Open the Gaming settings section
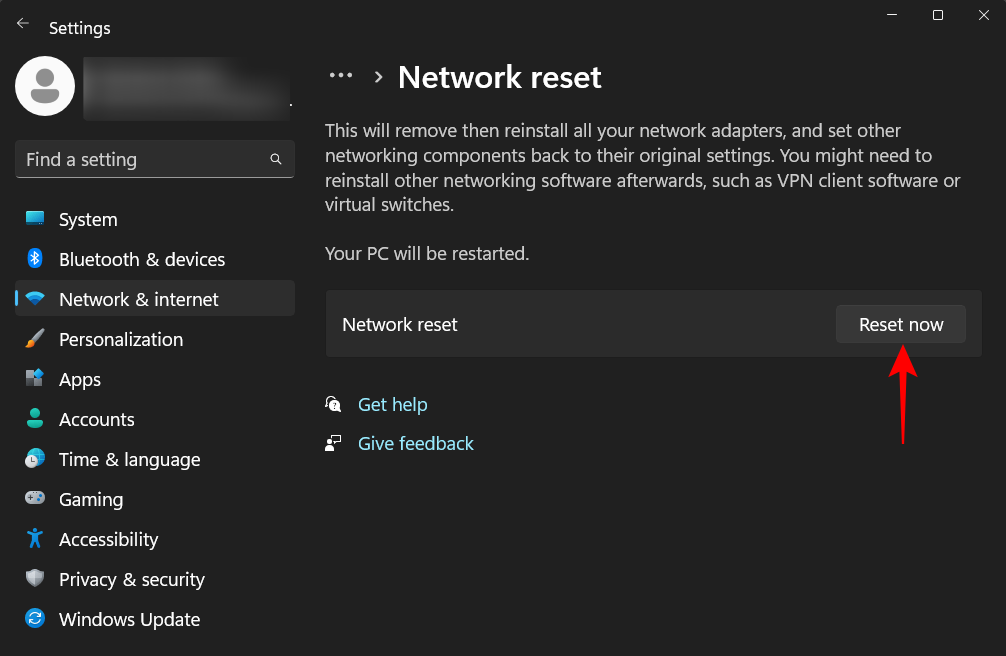The width and height of the screenshot is (1006, 656). 91,499
